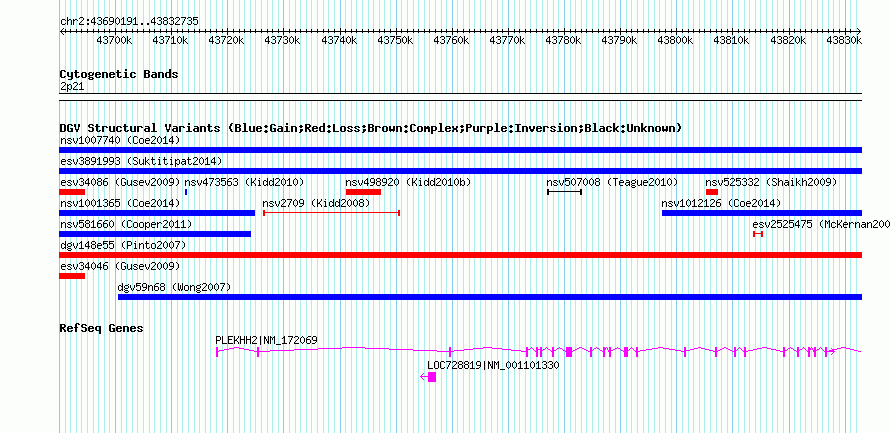Select the 43790k scale label

pyautogui.click(x=620, y=40)
